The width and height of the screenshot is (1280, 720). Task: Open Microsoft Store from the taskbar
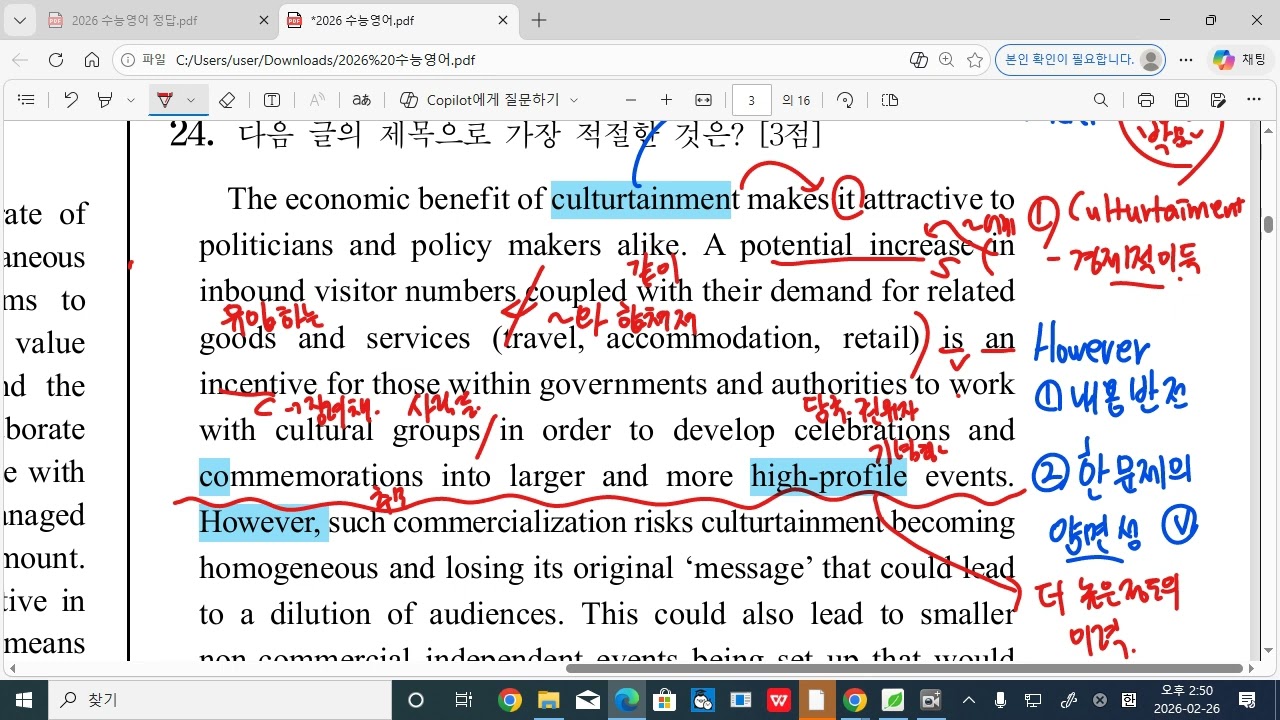point(664,700)
